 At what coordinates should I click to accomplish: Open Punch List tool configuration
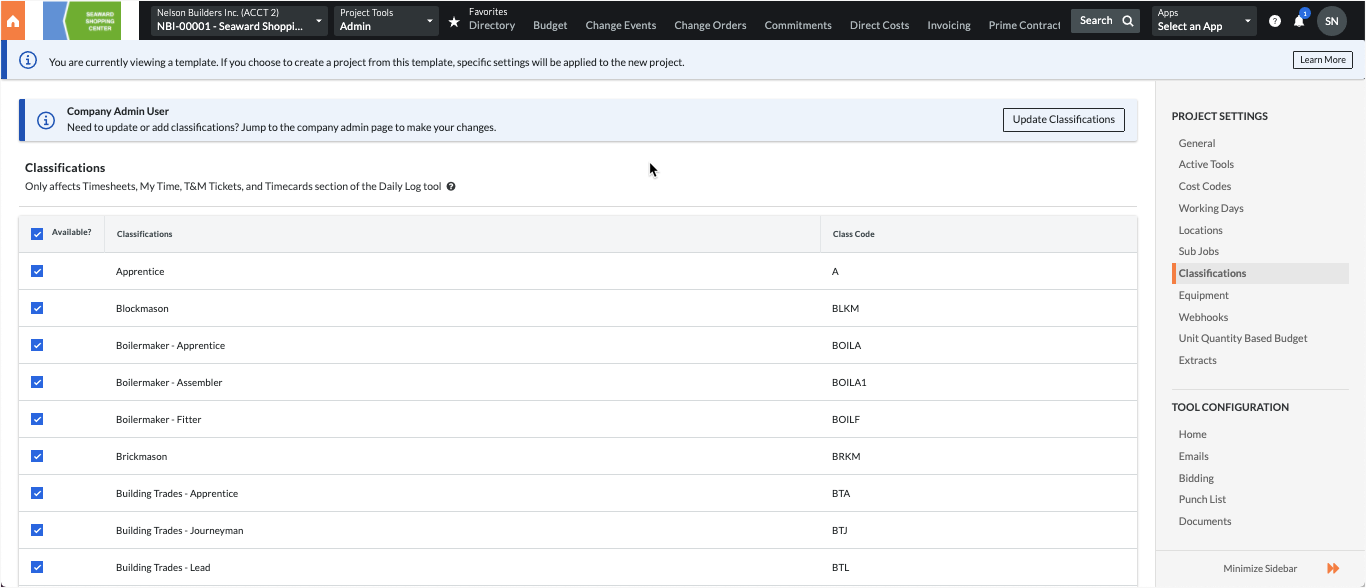pos(1202,500)
